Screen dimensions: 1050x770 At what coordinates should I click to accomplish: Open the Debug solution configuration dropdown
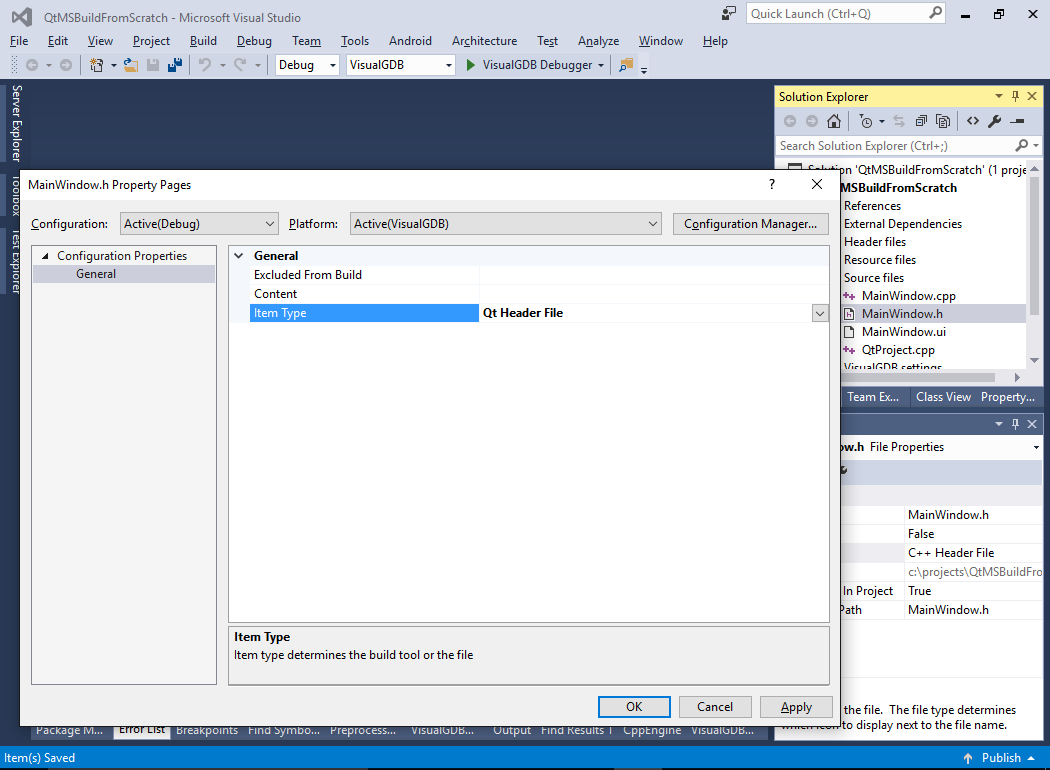(307, 65)
